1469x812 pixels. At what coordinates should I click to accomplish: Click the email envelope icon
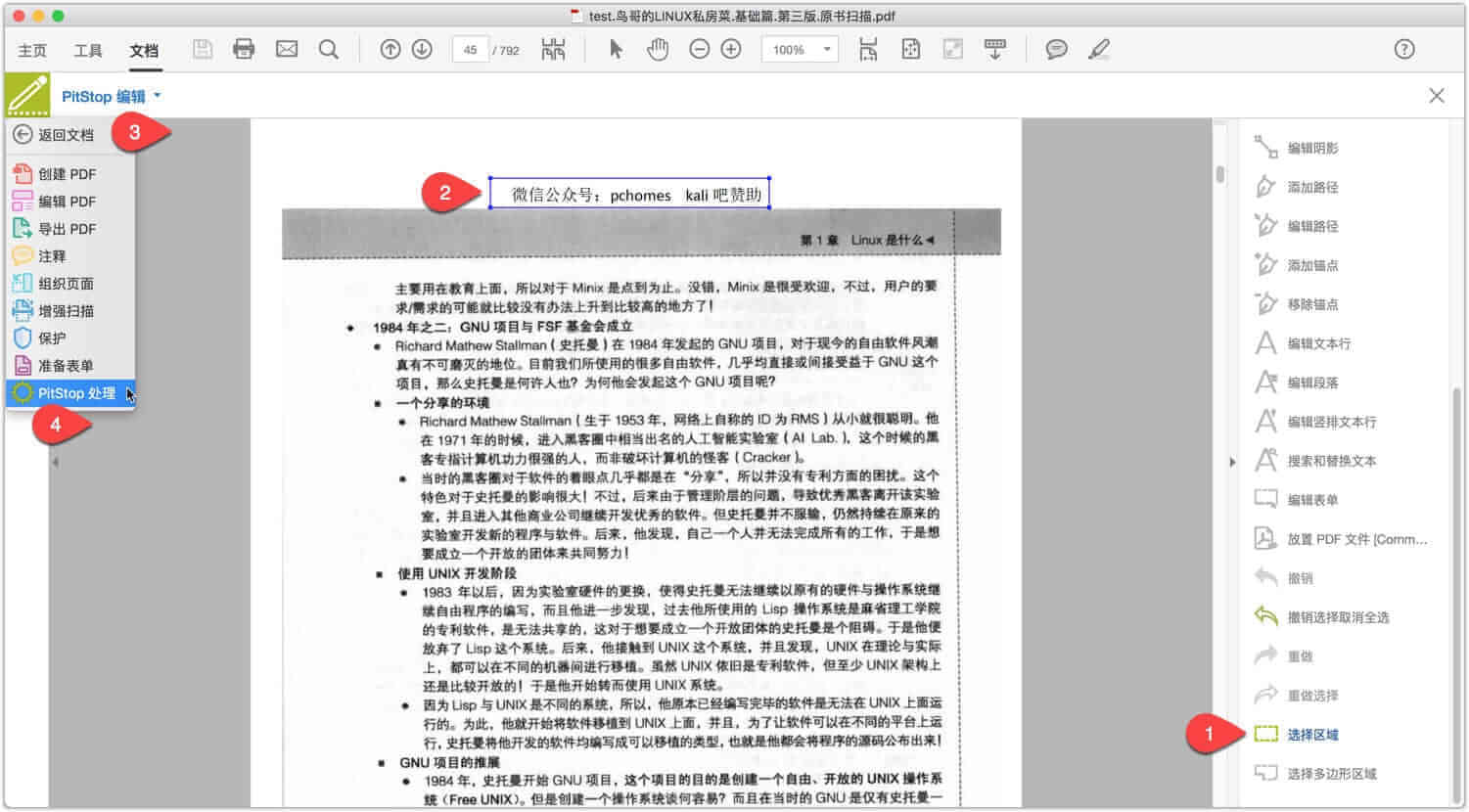pyautogui.click(x=287, y=49)
